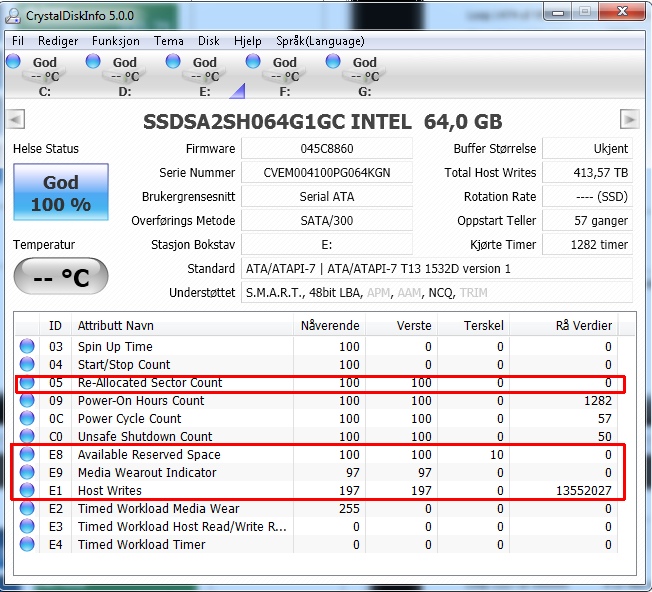Click the Nåverende column header
Screen dimensions: 652x592
click(330, 326)
